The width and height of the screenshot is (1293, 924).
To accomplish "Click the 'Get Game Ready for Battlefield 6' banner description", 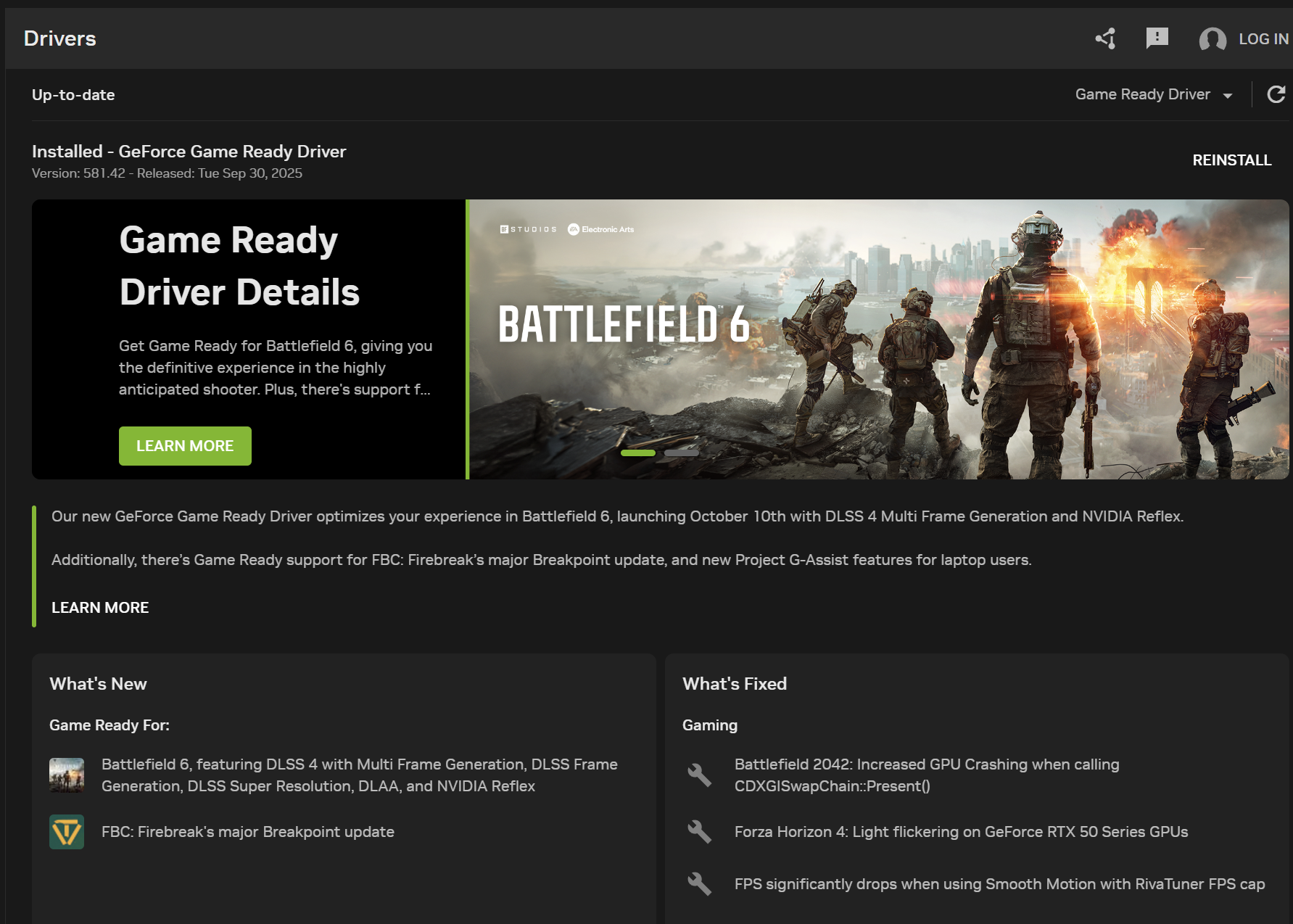I will click(x=276, y=368).
